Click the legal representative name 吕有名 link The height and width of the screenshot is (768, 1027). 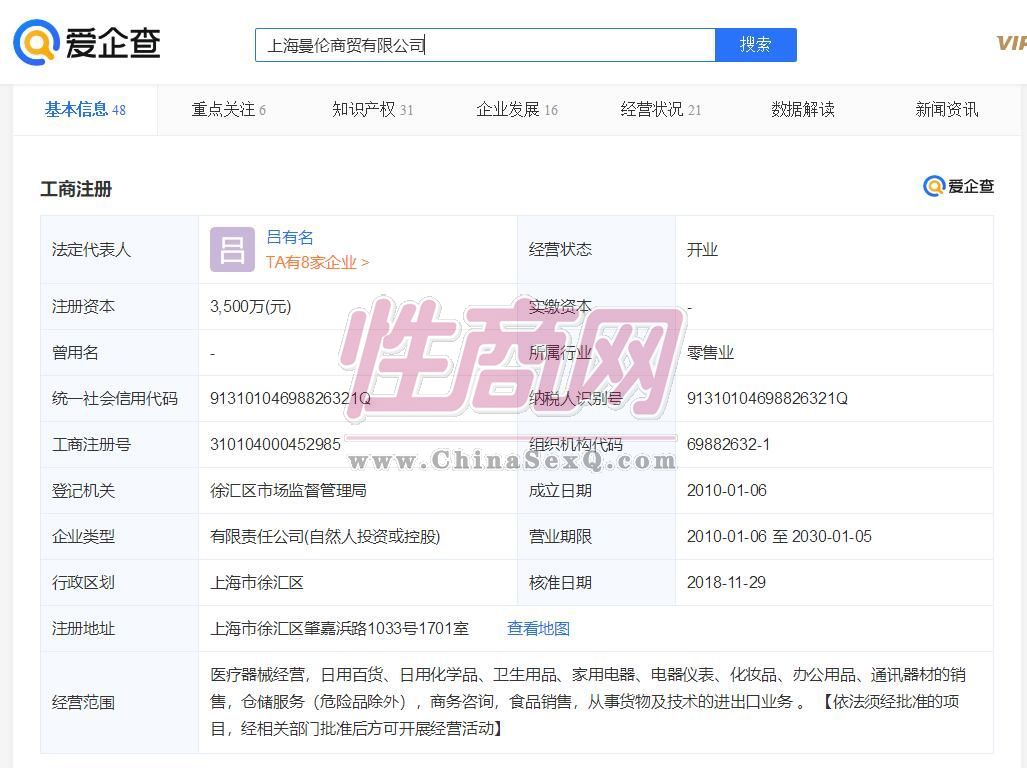point(290,237)
